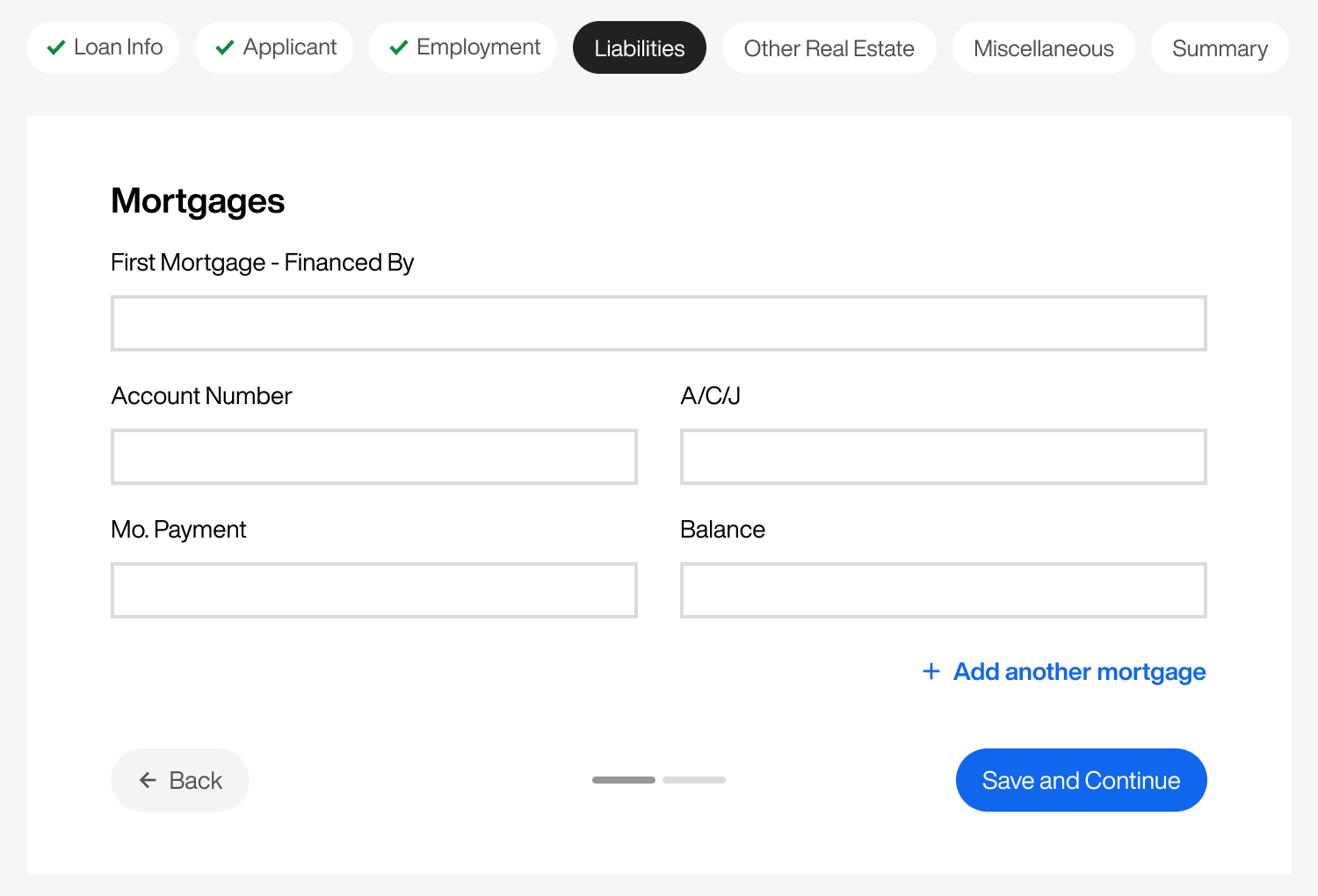Click the left arrow icon in Back
Screen dimensions: 1318x896
click(148, 780)
